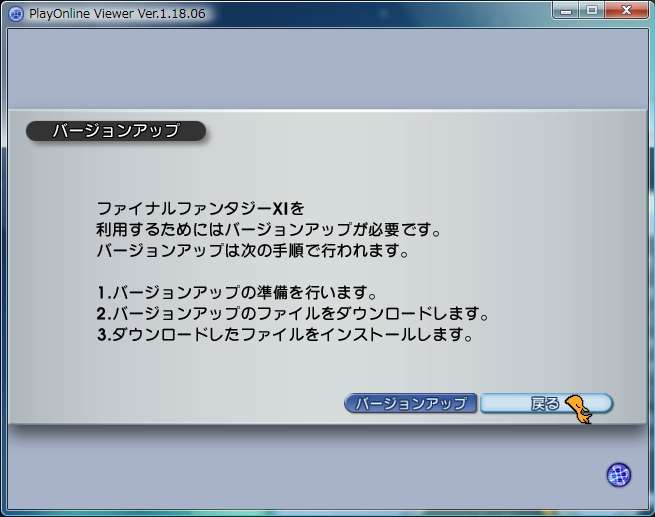The image size is (655, 517).
Task: Minimize the PlayOnline Viewer window
Action: click(x=566, y=10)
